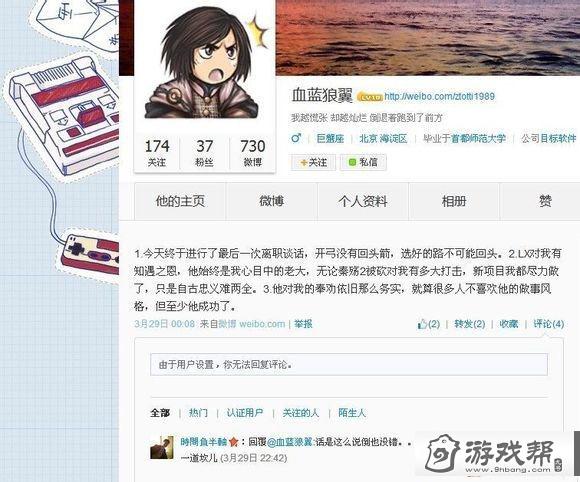Collapse the 评论(4) comments section
This screenshot has width=580, height=482.
549,324
